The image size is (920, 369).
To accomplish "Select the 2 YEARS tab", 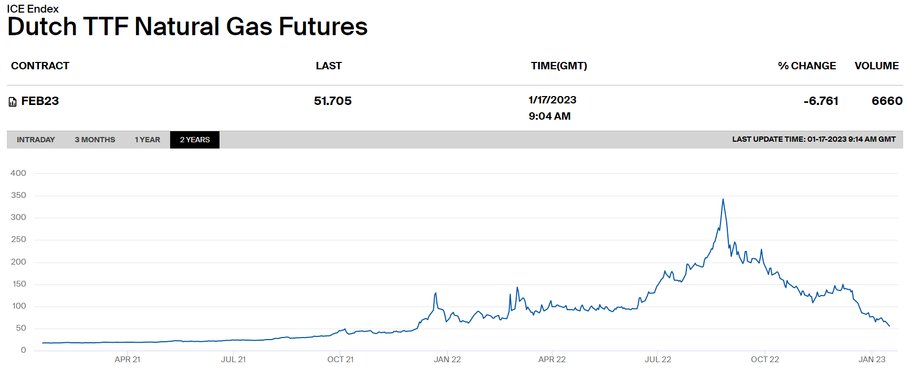I will (x=195, y=140).
